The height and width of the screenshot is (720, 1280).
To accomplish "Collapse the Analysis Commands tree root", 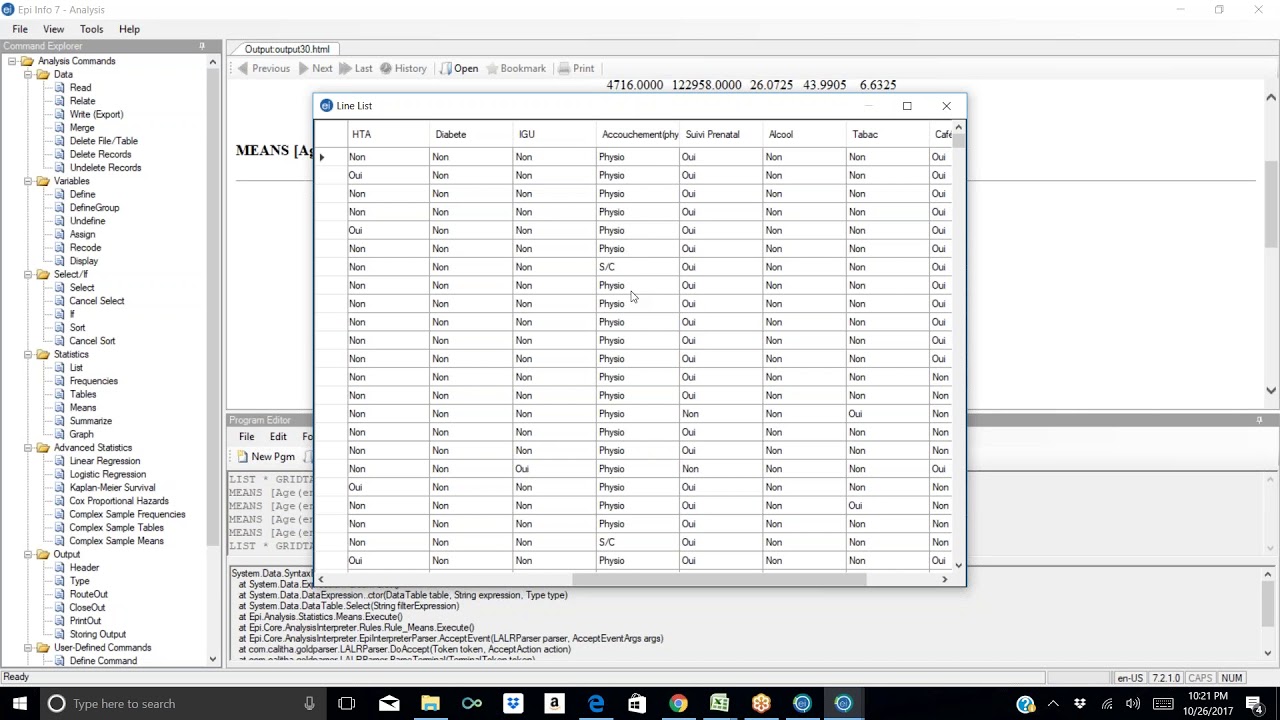I will point(13,61).
